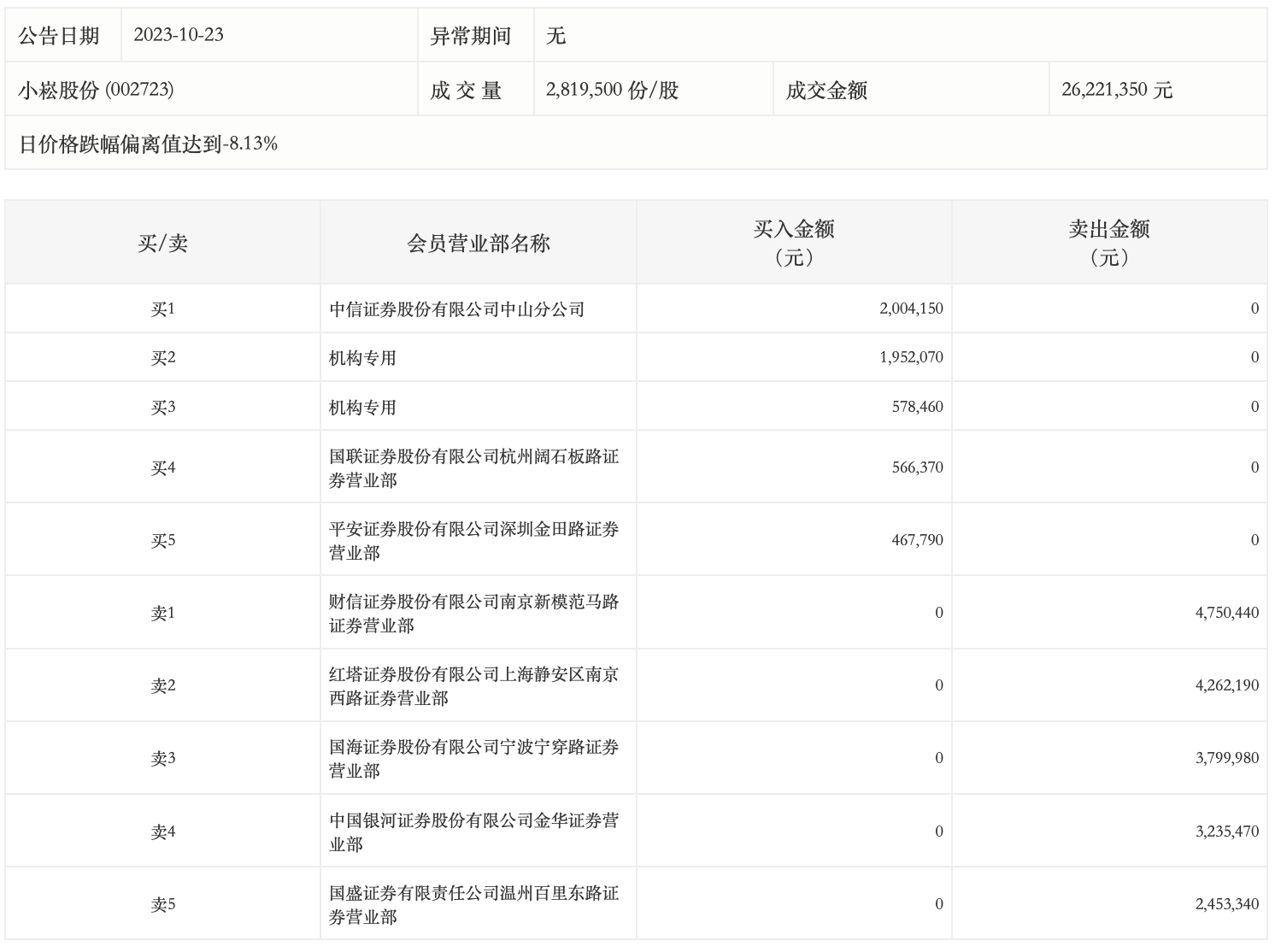Viewport: 1275px width, 952px height.
Task: Click the 异常期间 value 无
Action: tap(556, 36)
